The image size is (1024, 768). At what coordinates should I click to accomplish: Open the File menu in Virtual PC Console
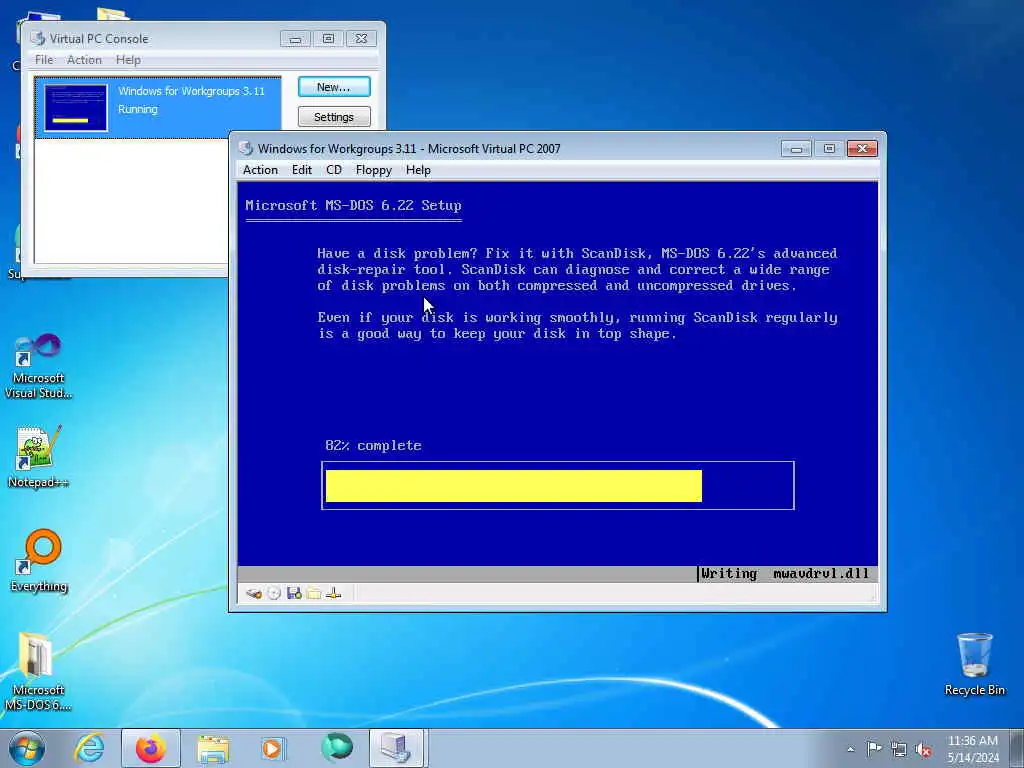point(44,59)
